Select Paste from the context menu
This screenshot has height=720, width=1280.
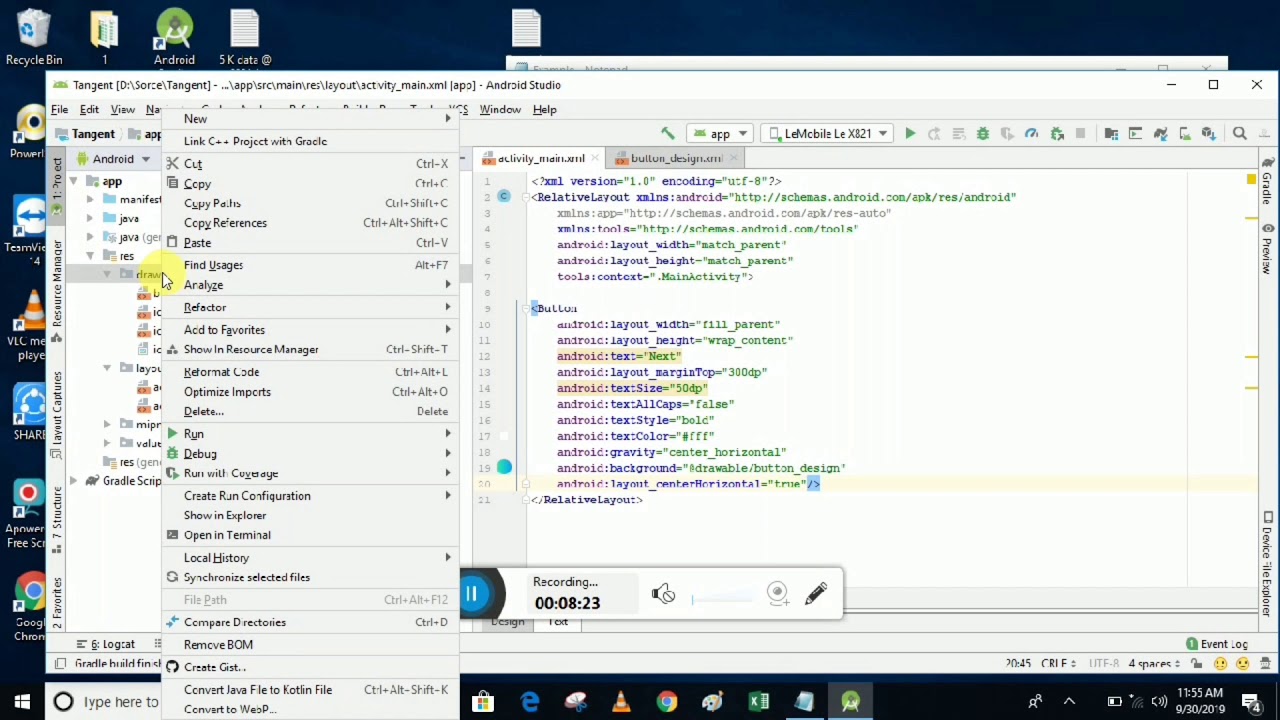(x=310, y=243)
